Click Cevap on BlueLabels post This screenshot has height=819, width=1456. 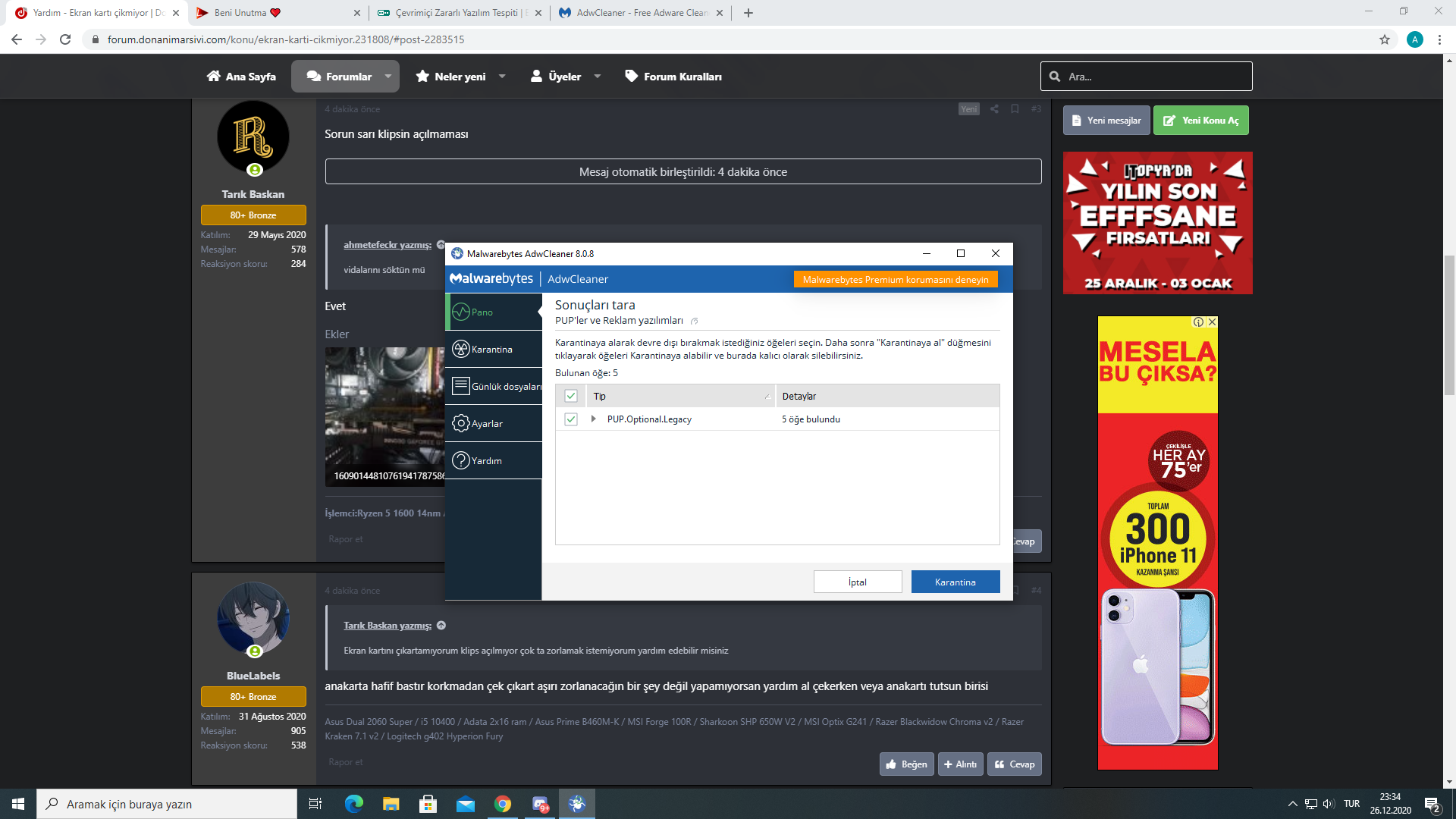coord(1015,764)
